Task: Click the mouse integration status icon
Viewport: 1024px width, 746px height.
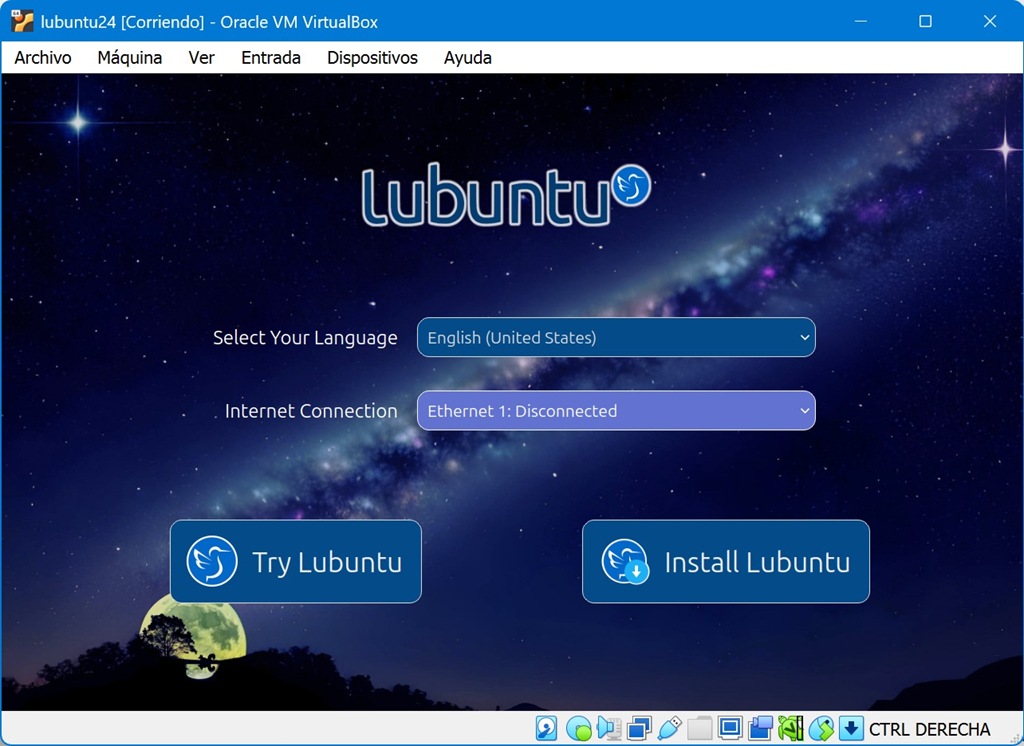Action: (821, 728)
